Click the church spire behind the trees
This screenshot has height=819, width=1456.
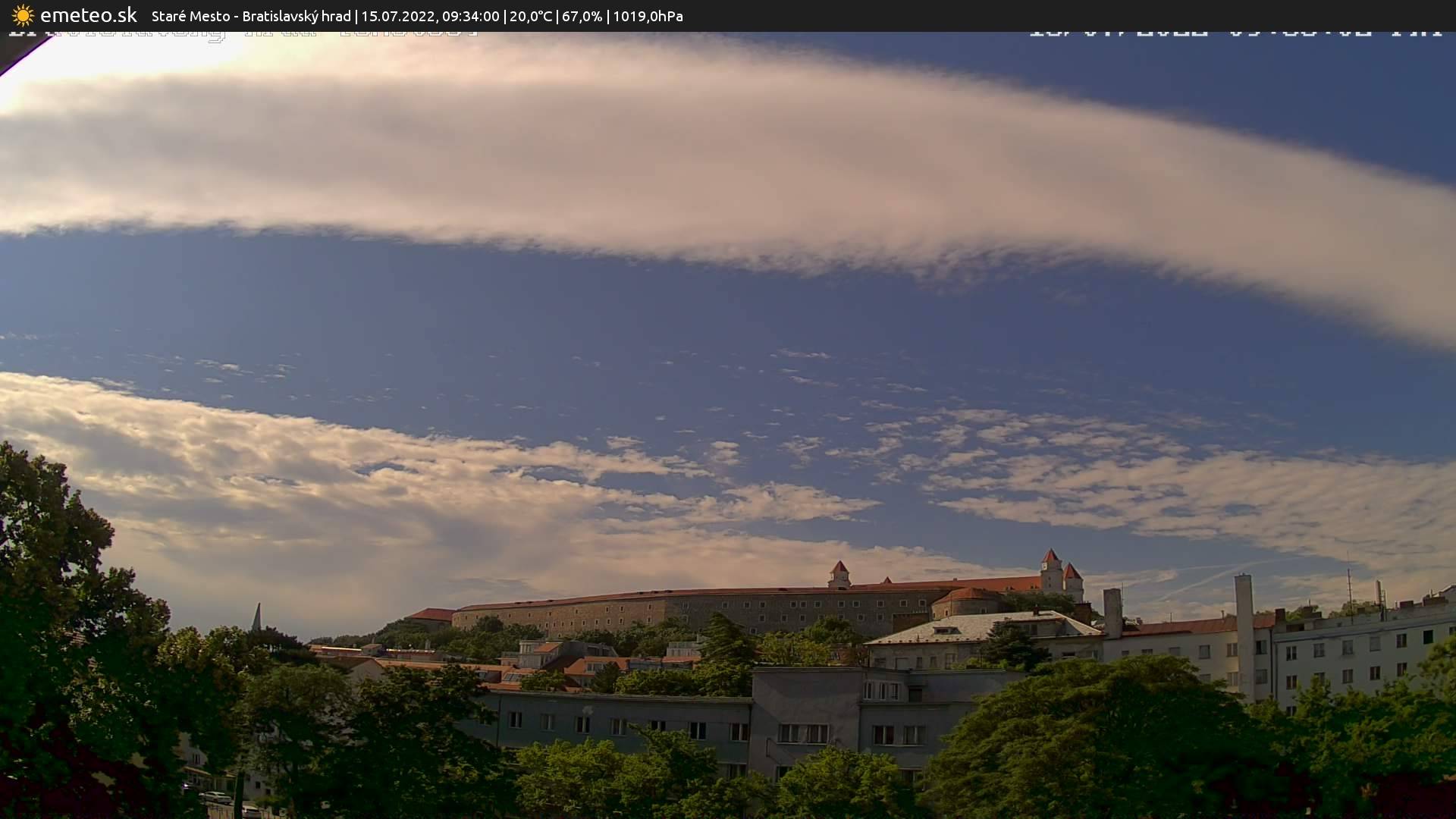click(x=256, y=617)
